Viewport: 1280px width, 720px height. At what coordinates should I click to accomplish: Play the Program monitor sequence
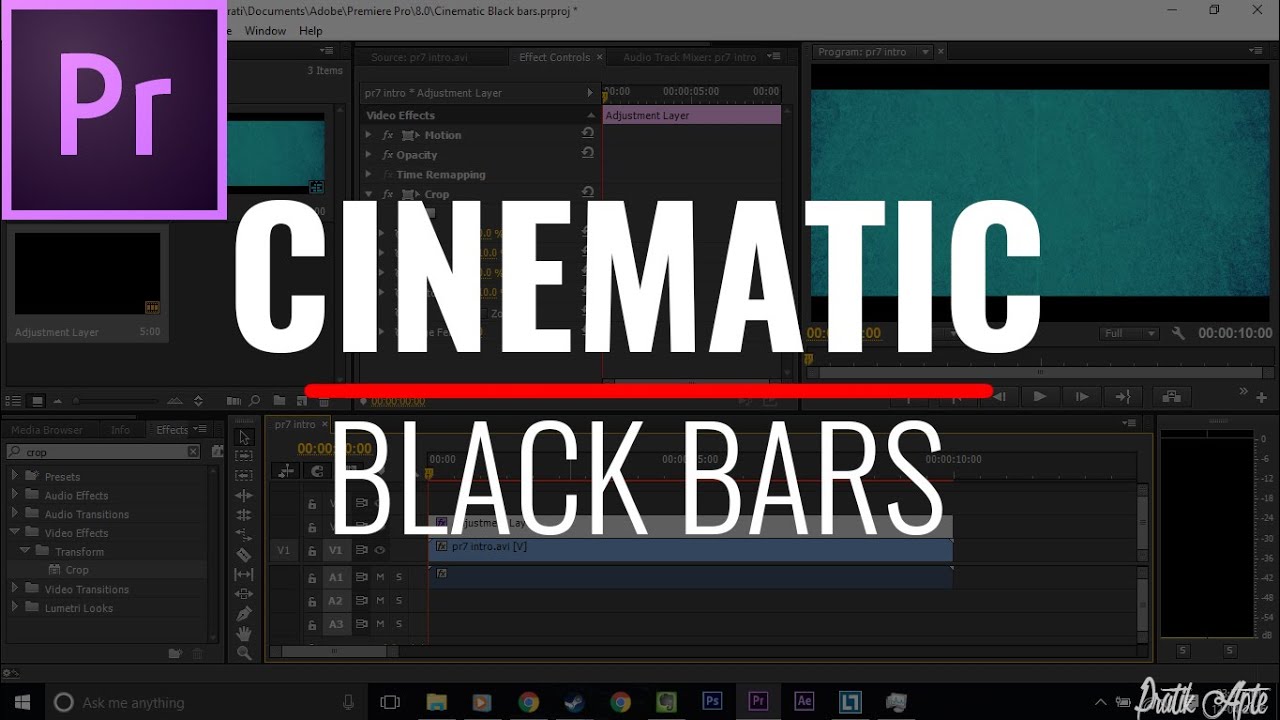[1040, 397]
